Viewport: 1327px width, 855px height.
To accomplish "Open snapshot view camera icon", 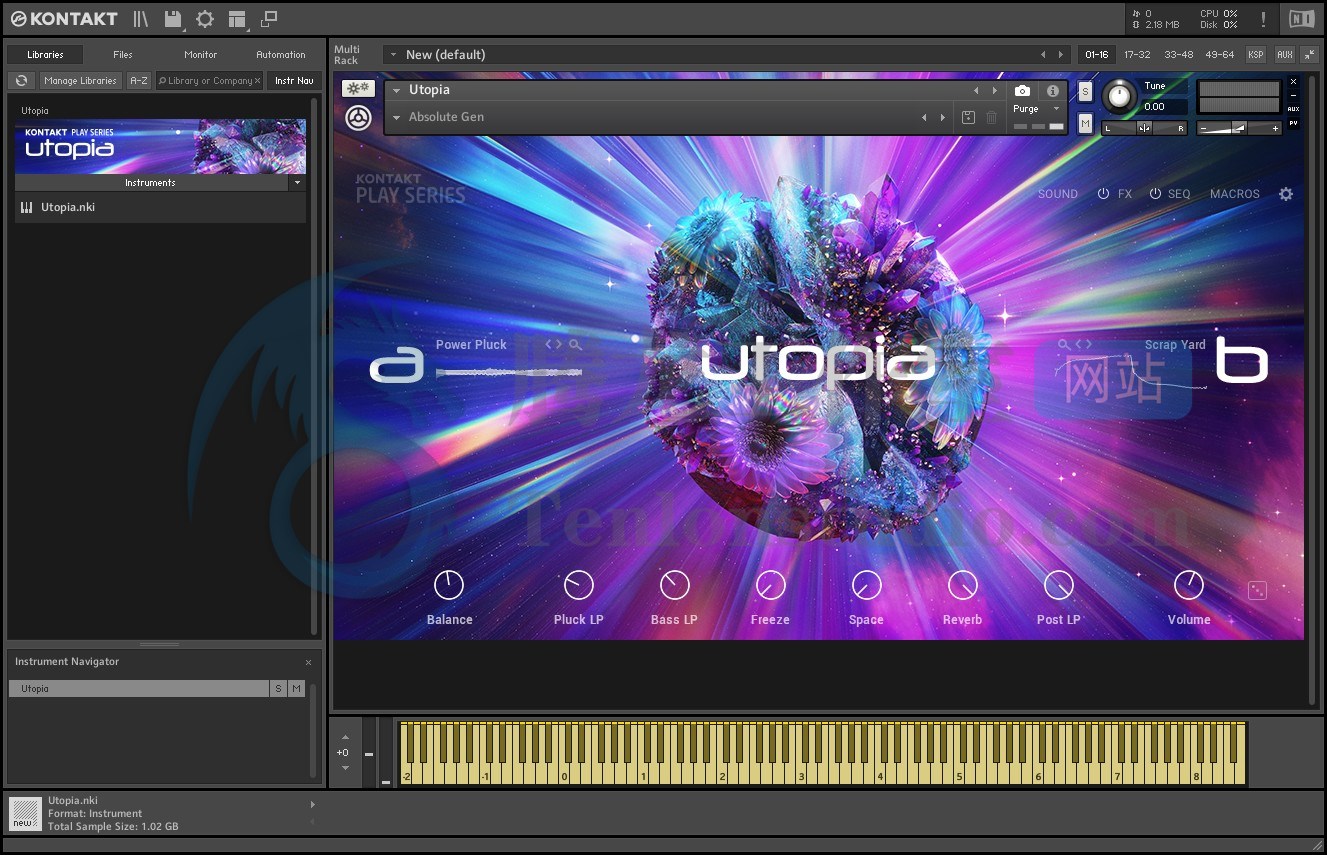I will (x=1022, y=91).
